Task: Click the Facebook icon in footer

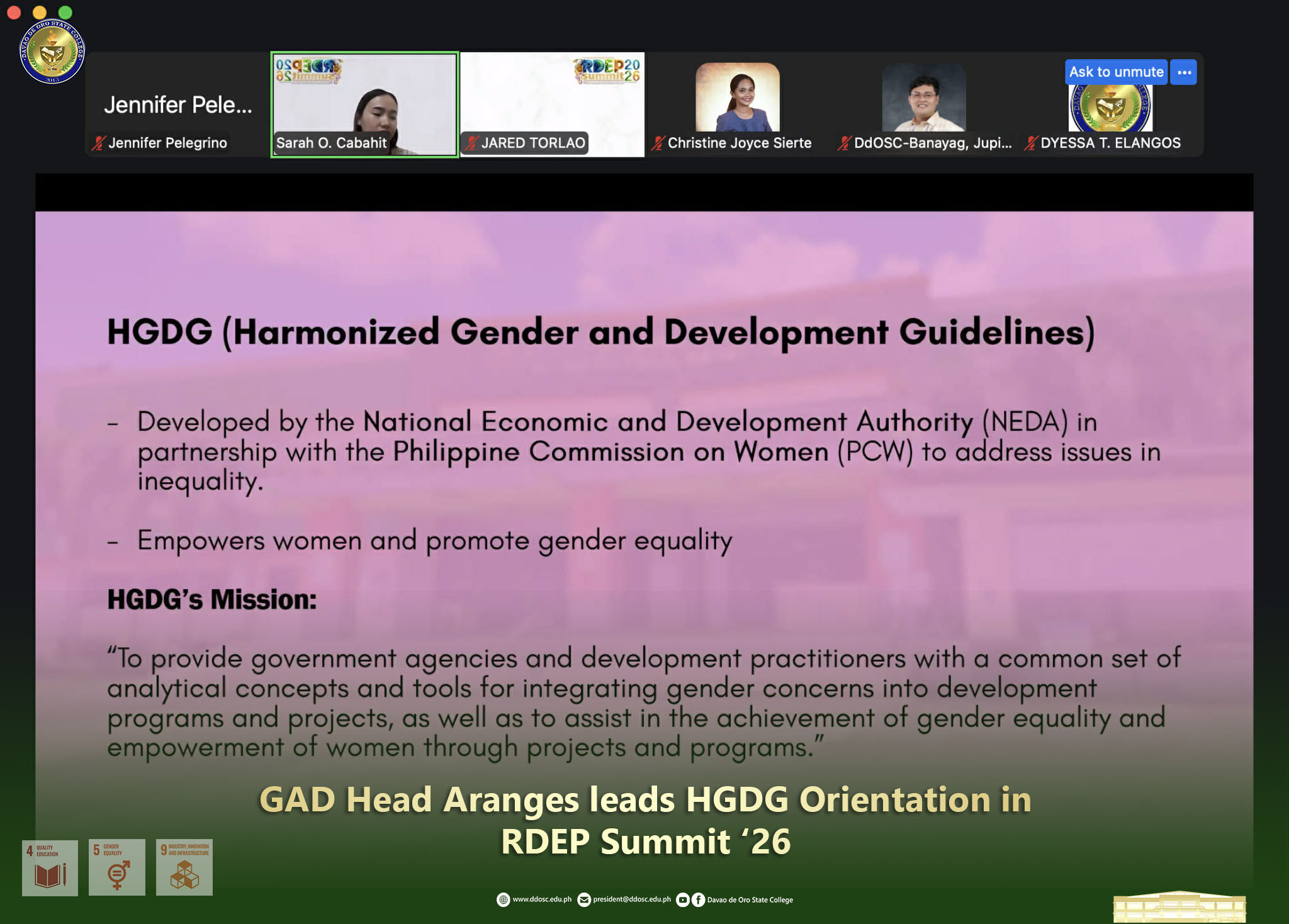Action: 698,900
